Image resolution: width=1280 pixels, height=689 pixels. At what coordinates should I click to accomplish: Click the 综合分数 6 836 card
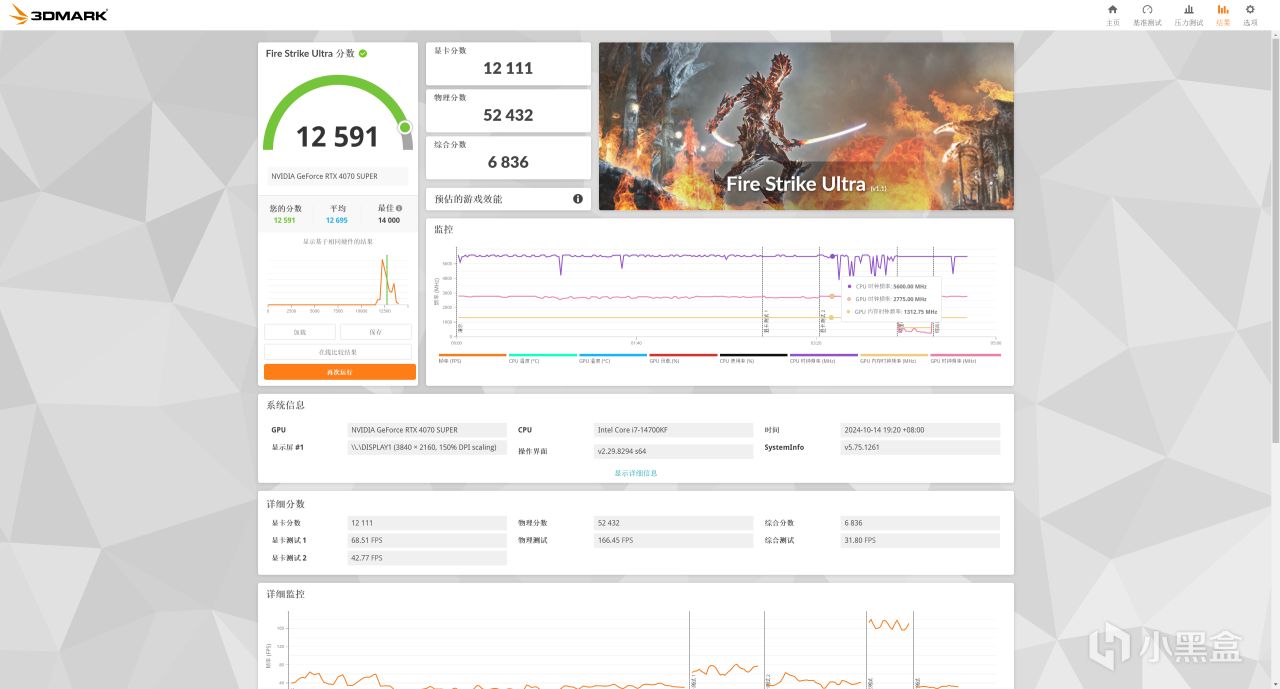(508, 157)
